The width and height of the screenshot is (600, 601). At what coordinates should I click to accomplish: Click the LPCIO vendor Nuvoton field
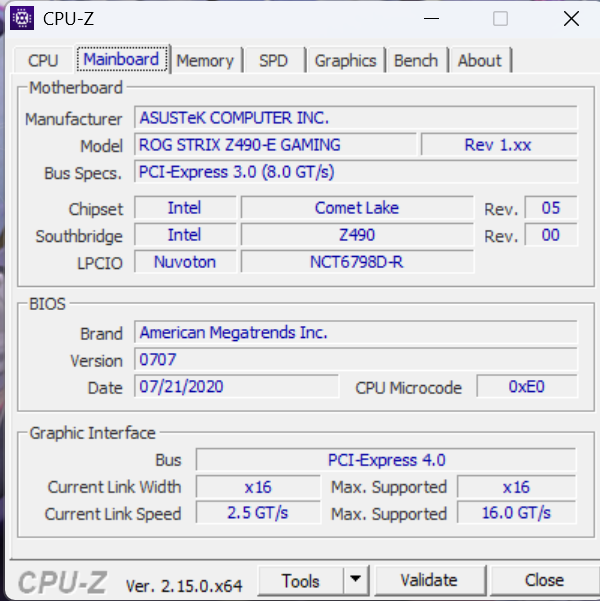tap(185, 262)
